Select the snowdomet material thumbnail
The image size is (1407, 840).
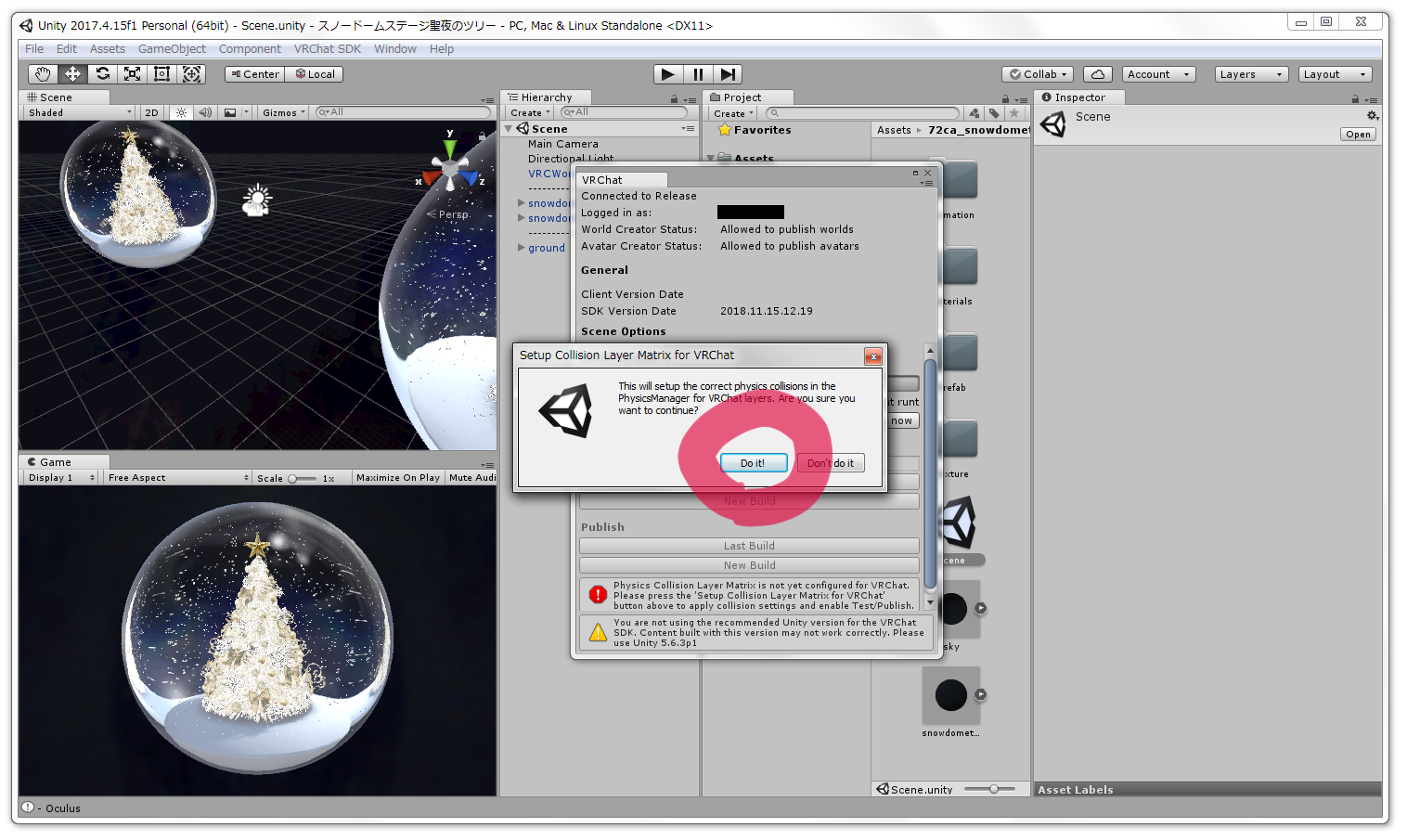coord(951,695)
